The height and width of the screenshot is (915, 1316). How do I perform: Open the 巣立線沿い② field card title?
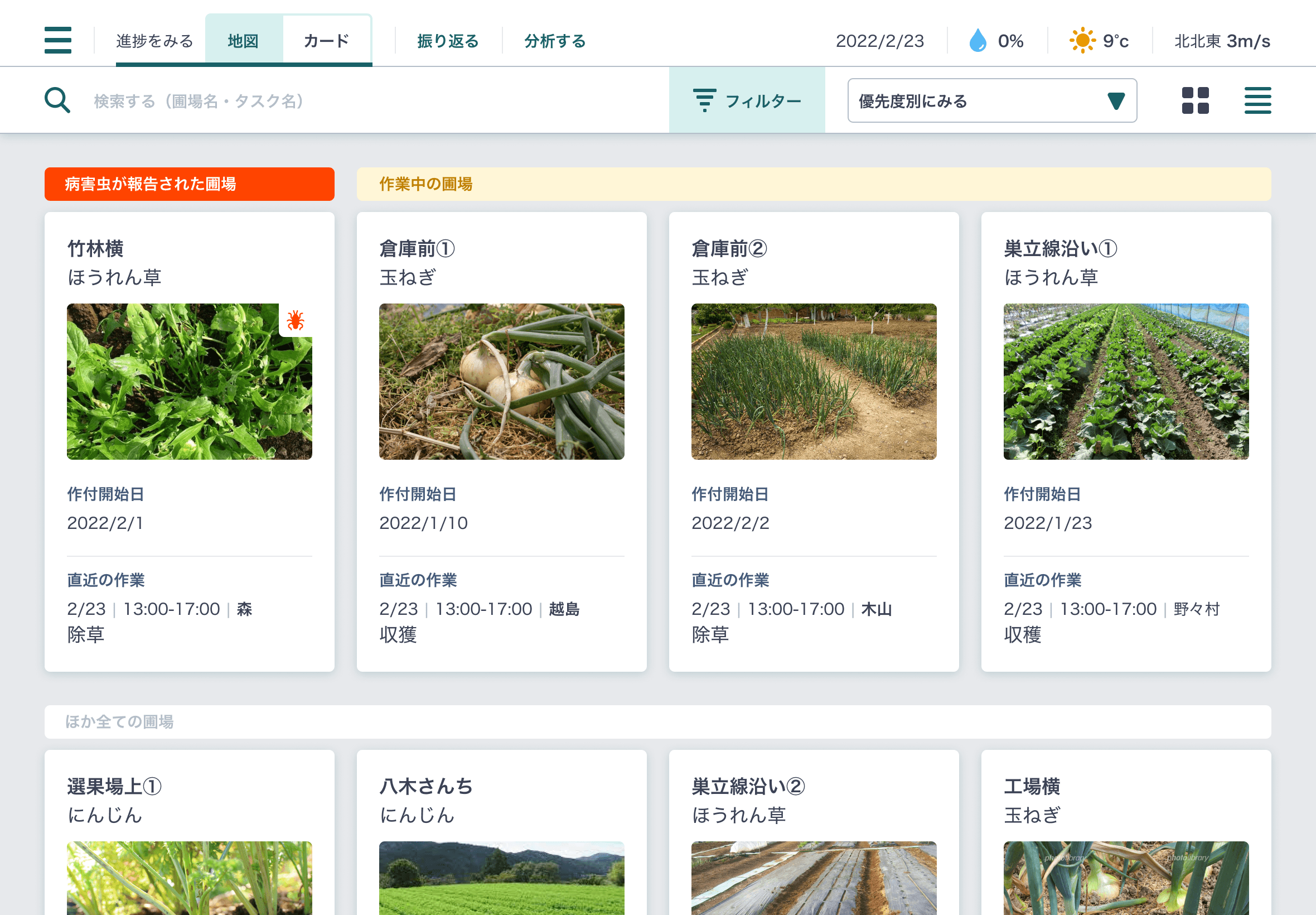pos(748,787)
